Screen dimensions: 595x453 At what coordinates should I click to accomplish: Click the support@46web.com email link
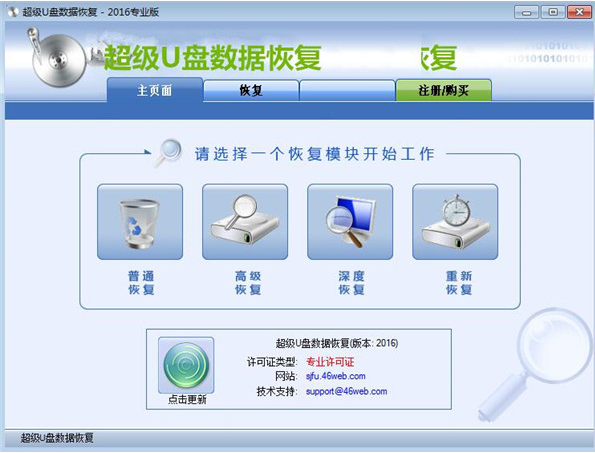[346, 391]
